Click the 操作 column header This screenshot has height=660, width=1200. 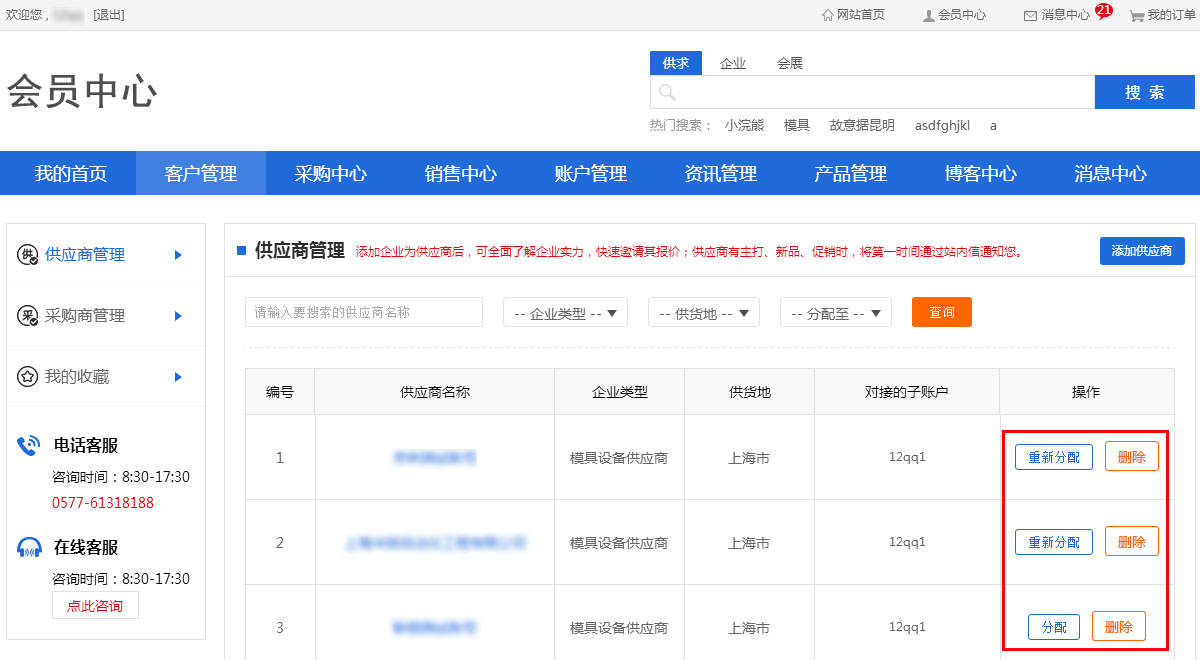pyautogui.click(x=1086, y=392)
